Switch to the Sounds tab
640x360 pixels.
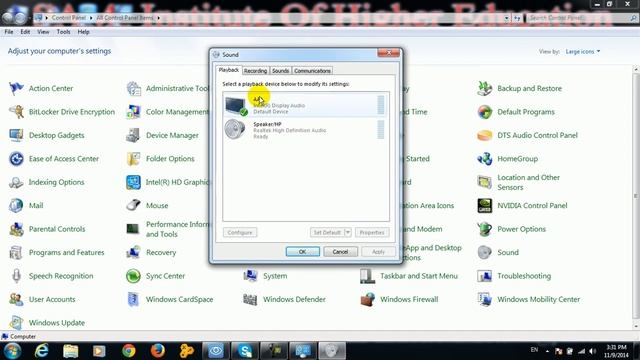(x=280, y=71)
